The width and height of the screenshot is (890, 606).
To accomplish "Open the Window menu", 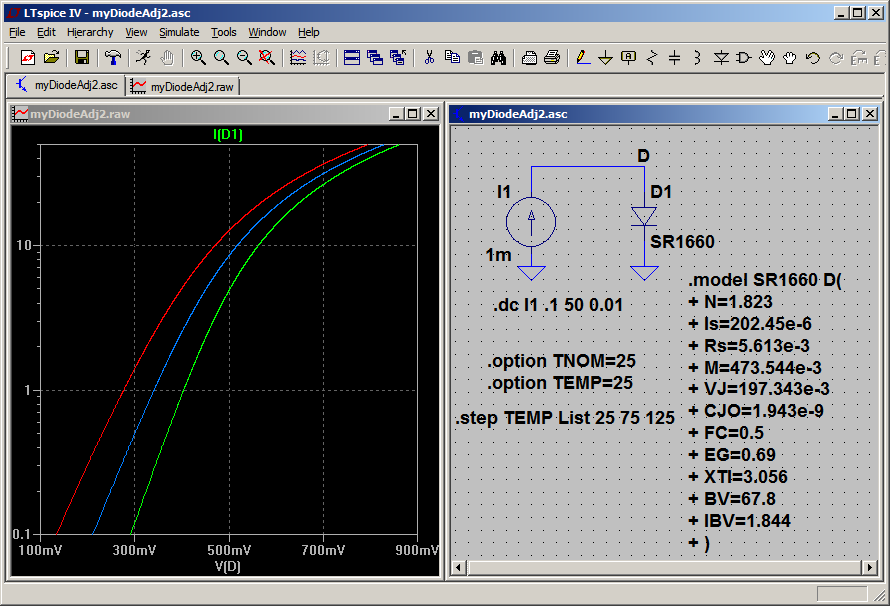I will coord(267,32).
